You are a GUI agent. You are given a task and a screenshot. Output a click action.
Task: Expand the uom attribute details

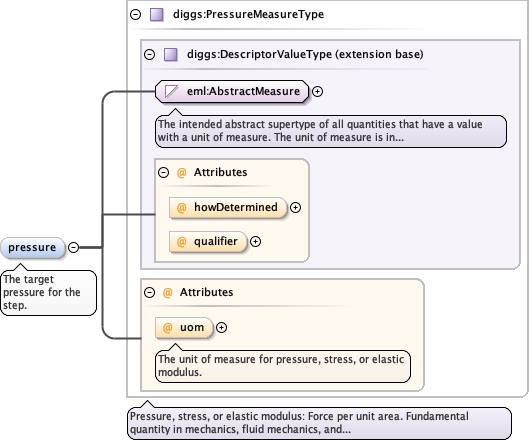click(x=221, y=327)
